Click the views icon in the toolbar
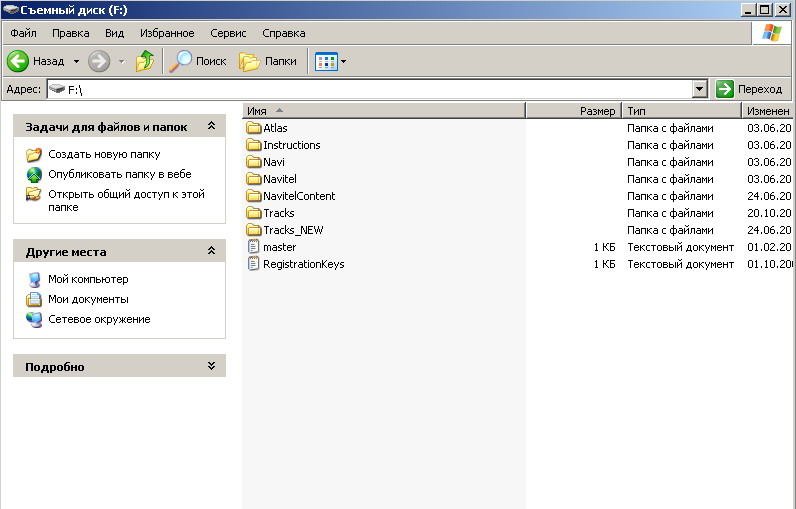796x509 pixels. click(326, 62)
